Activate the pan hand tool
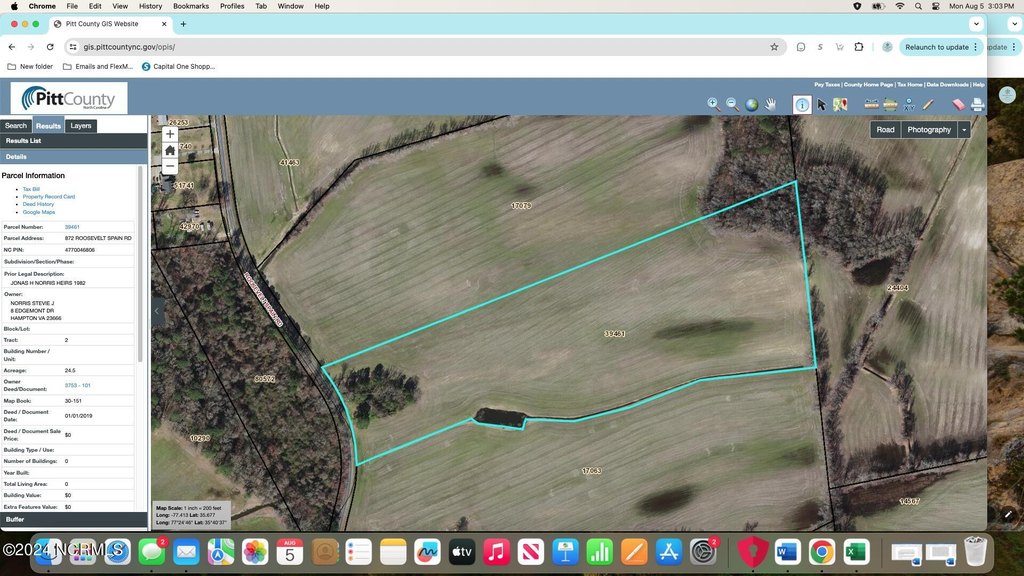 pyautogui.click(x=771, y=104)
